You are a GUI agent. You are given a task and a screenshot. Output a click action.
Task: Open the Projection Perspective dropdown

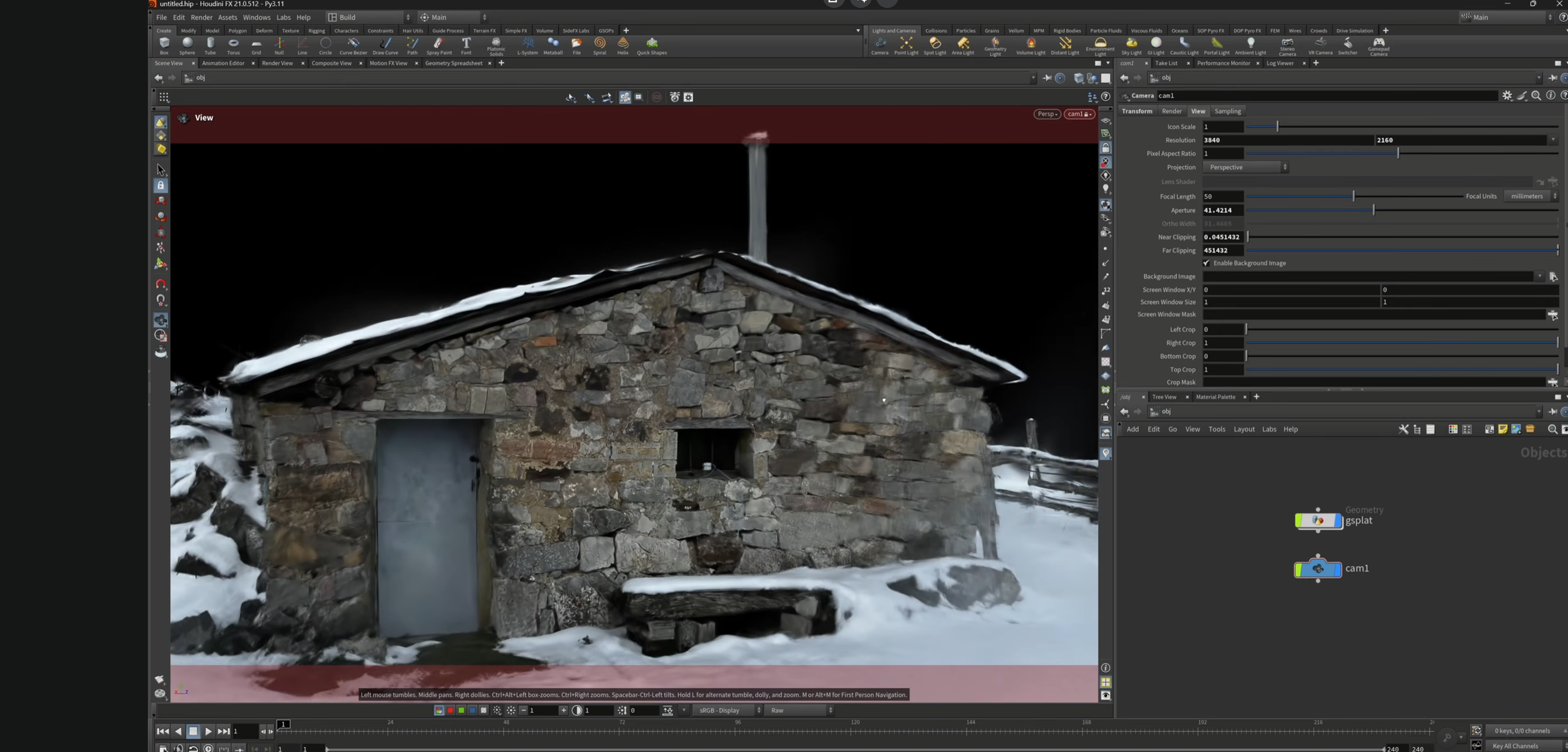(x=1246, y=167)
